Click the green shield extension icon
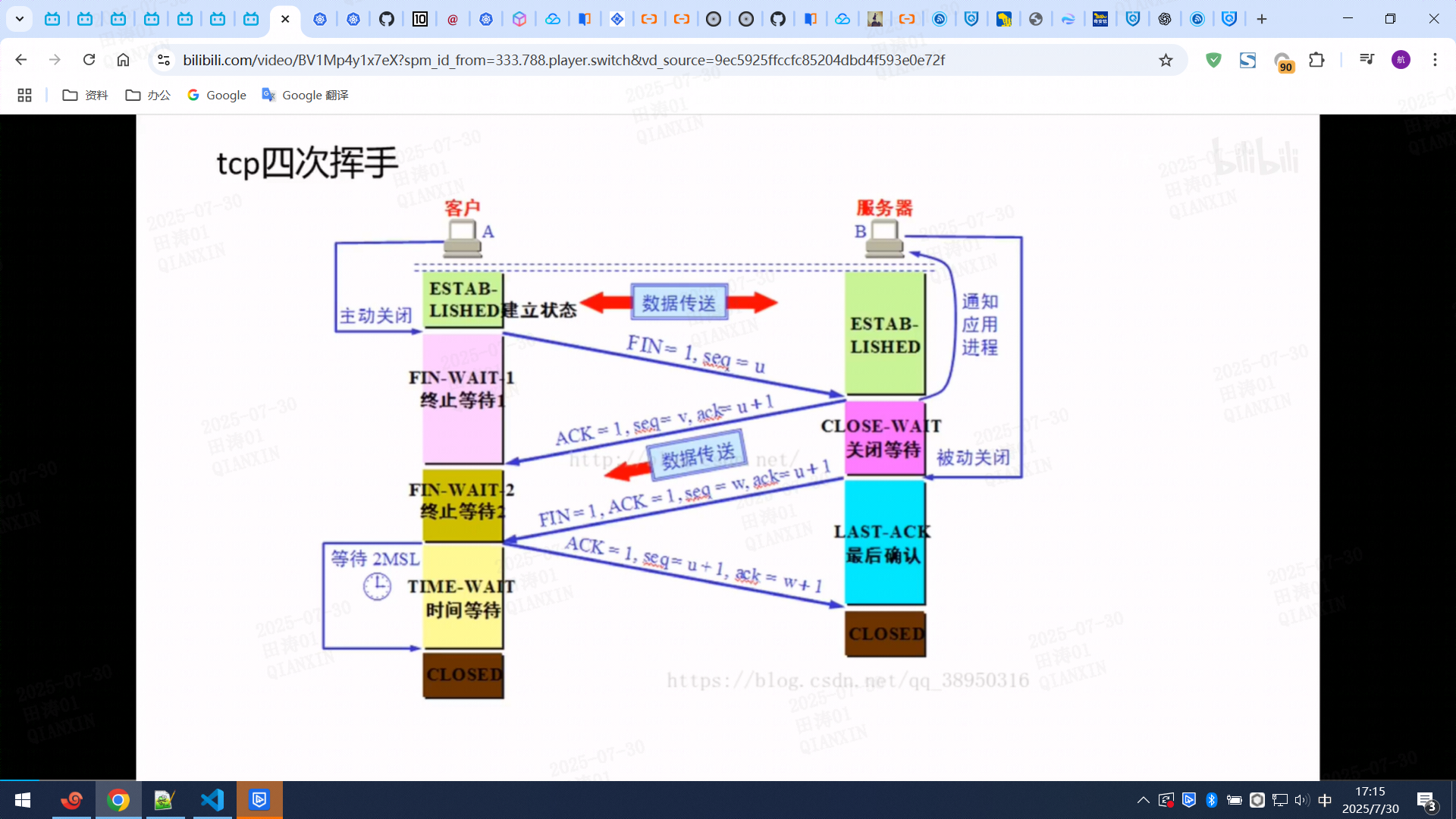1456x819 pixels. [x=1213, y=60]
